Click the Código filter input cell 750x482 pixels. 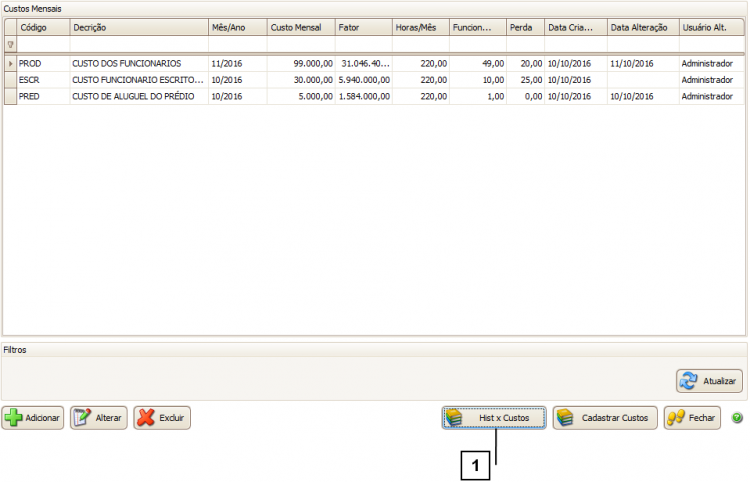click(x=42, y=45)
